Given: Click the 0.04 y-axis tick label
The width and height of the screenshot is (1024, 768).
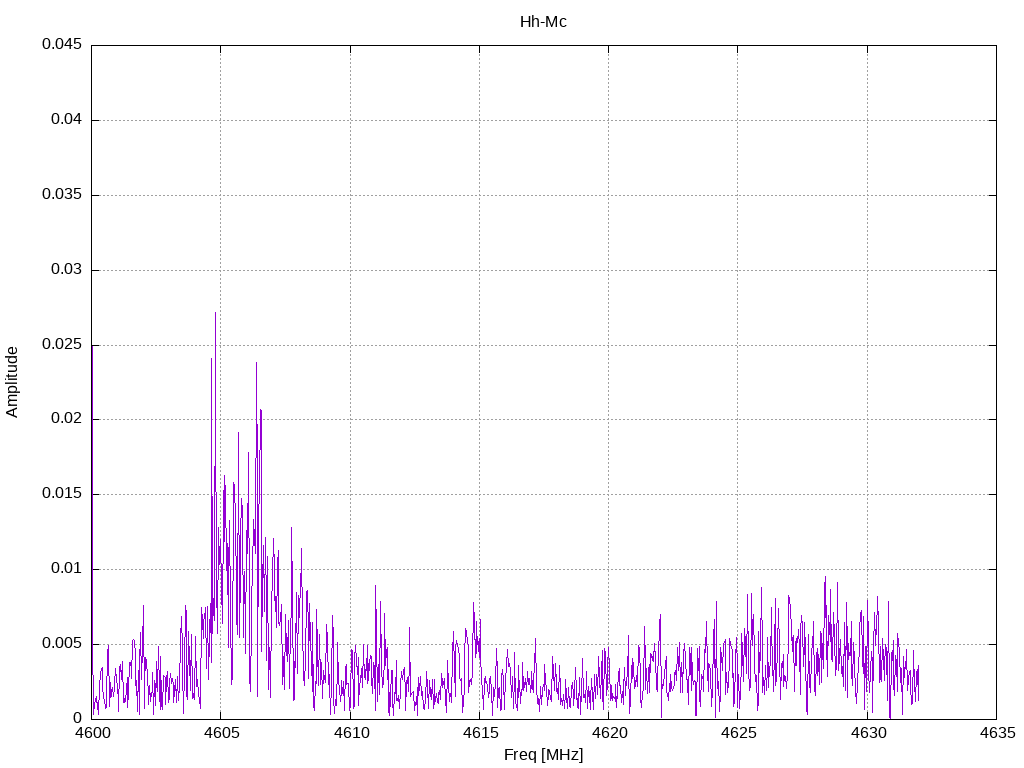Looking at the screenshot, I should coord(65,120).
